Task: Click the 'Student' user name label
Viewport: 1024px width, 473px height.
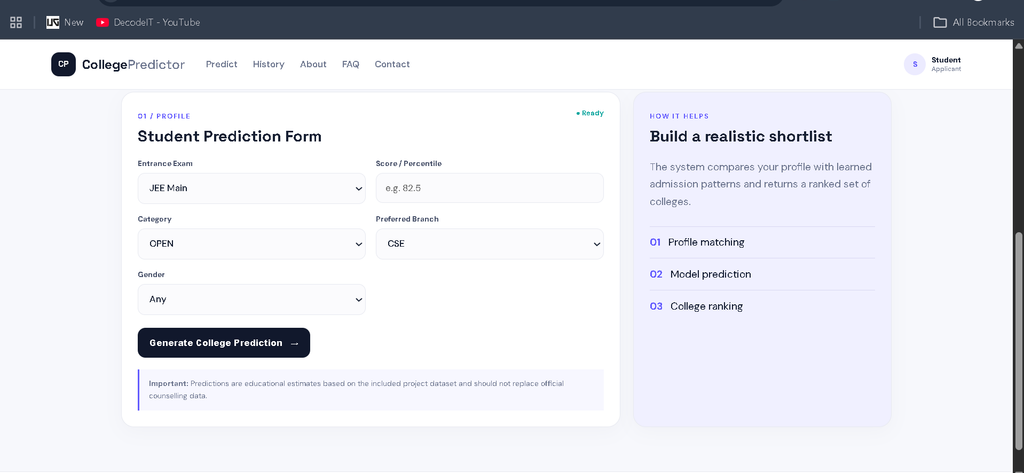Action: click(946, 60)
